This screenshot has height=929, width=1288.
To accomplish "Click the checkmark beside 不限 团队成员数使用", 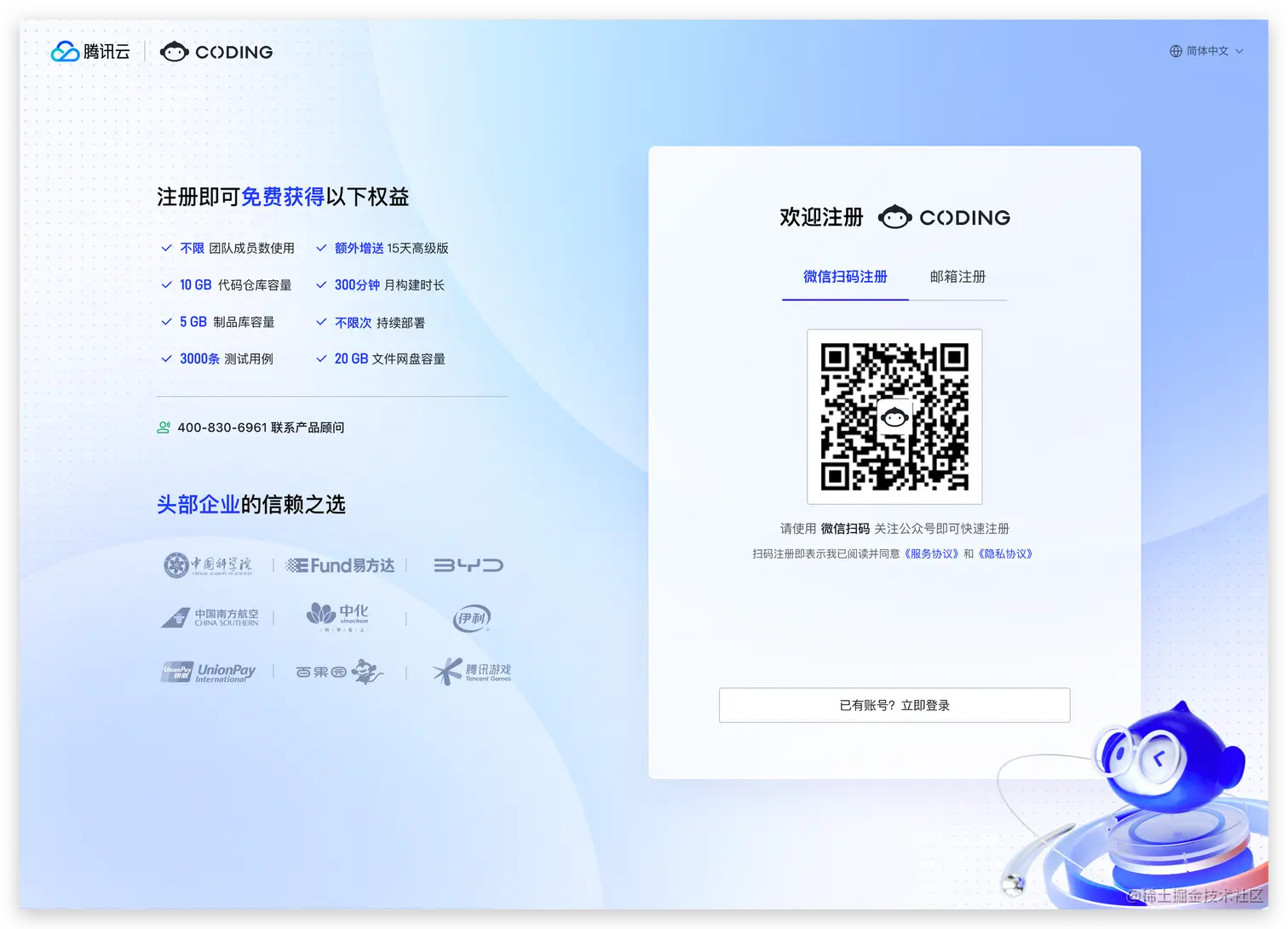I will [167, 248].
